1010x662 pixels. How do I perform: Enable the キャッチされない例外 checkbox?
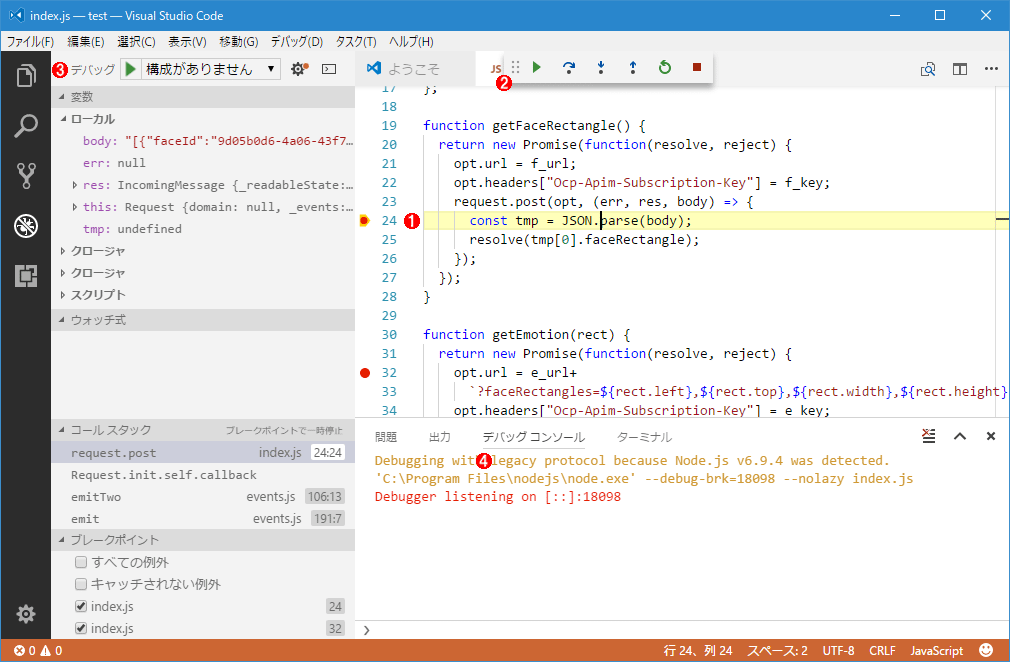(x=82, y=584)
